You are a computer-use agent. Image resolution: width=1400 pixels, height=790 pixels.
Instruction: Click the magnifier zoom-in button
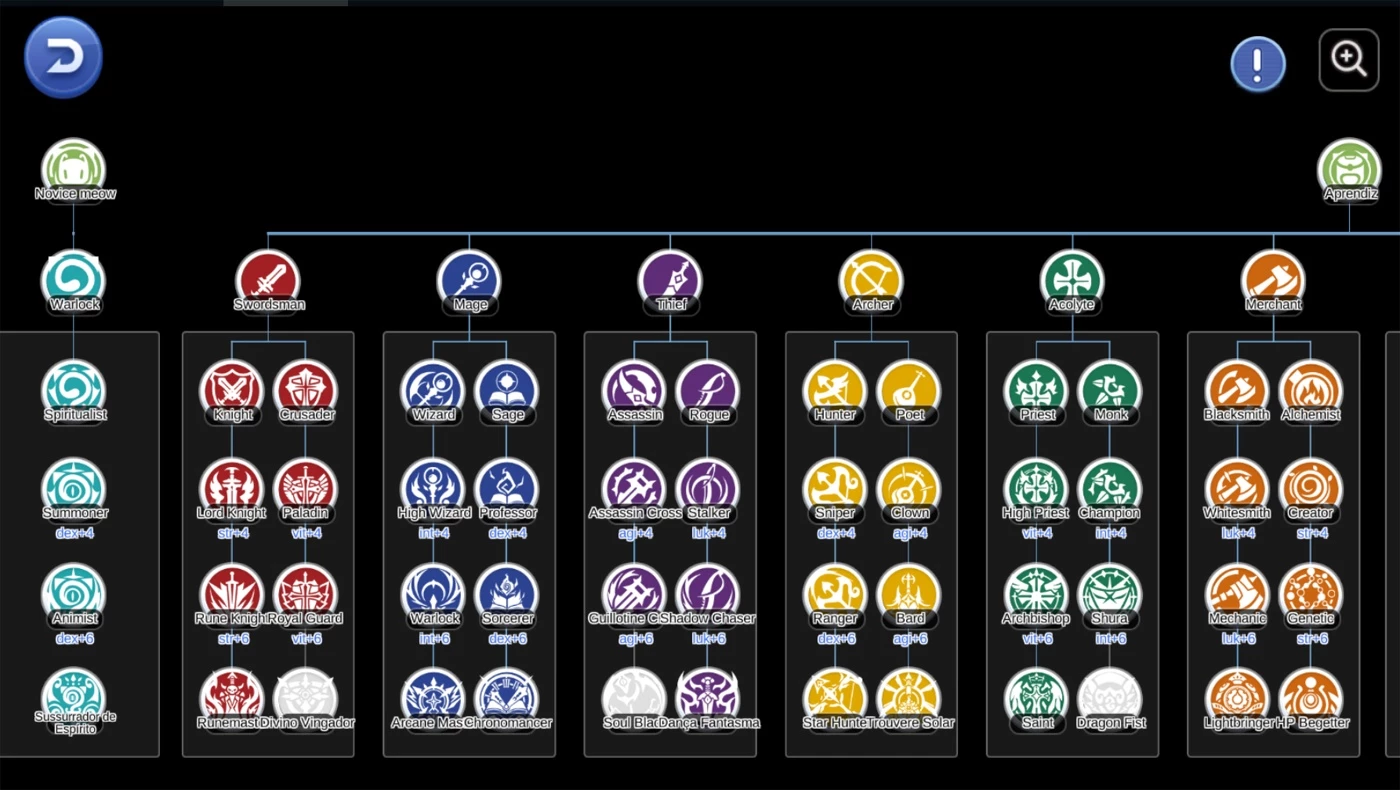pos(1349,60)
